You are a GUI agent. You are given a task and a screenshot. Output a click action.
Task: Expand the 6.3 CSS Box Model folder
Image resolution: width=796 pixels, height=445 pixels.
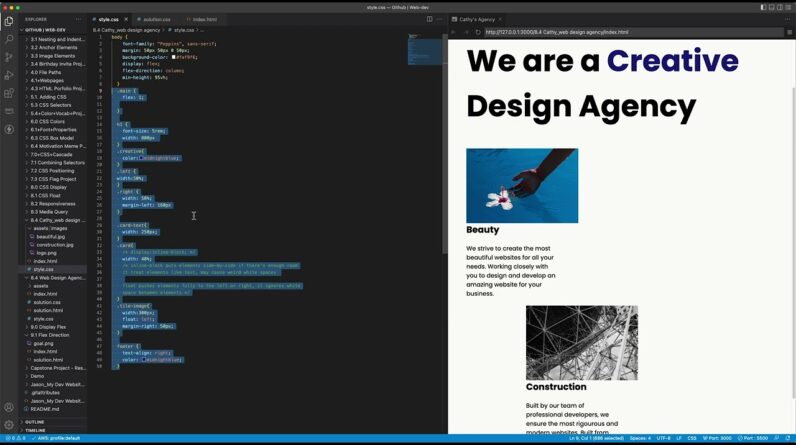tap(52, 138)
